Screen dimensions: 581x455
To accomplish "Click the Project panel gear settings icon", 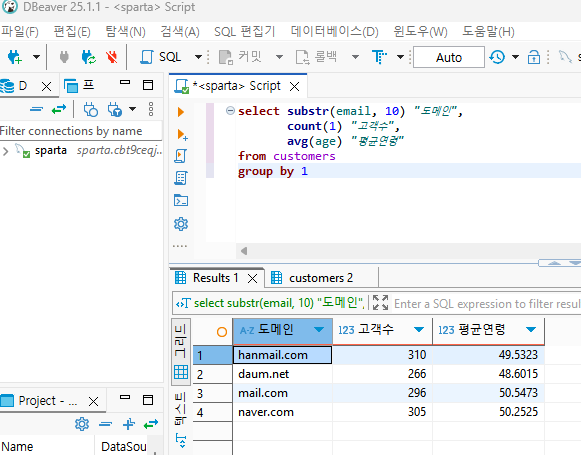I will [82, 424].
